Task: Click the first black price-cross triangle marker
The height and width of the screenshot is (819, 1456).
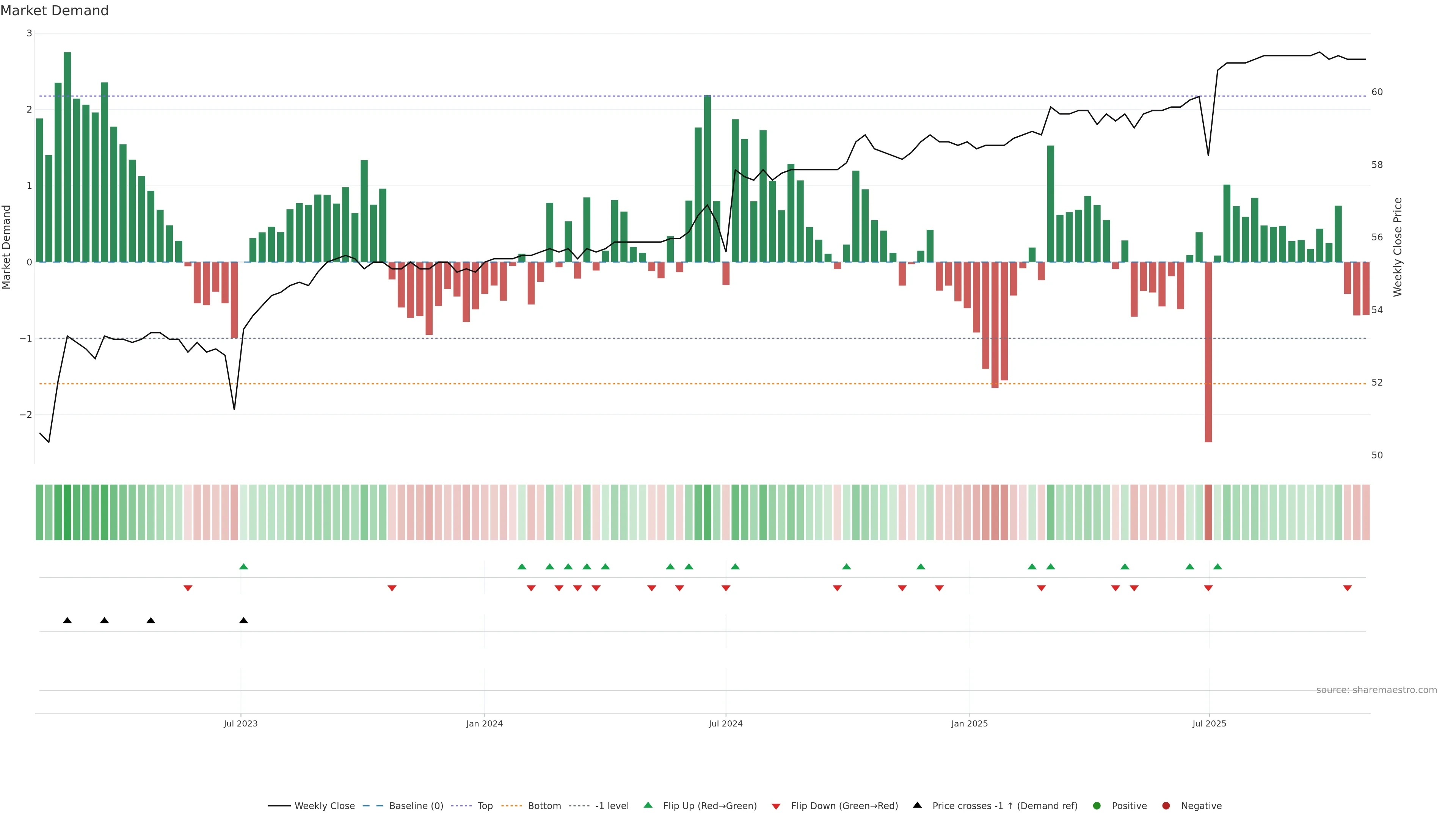Action: (67, 621)
